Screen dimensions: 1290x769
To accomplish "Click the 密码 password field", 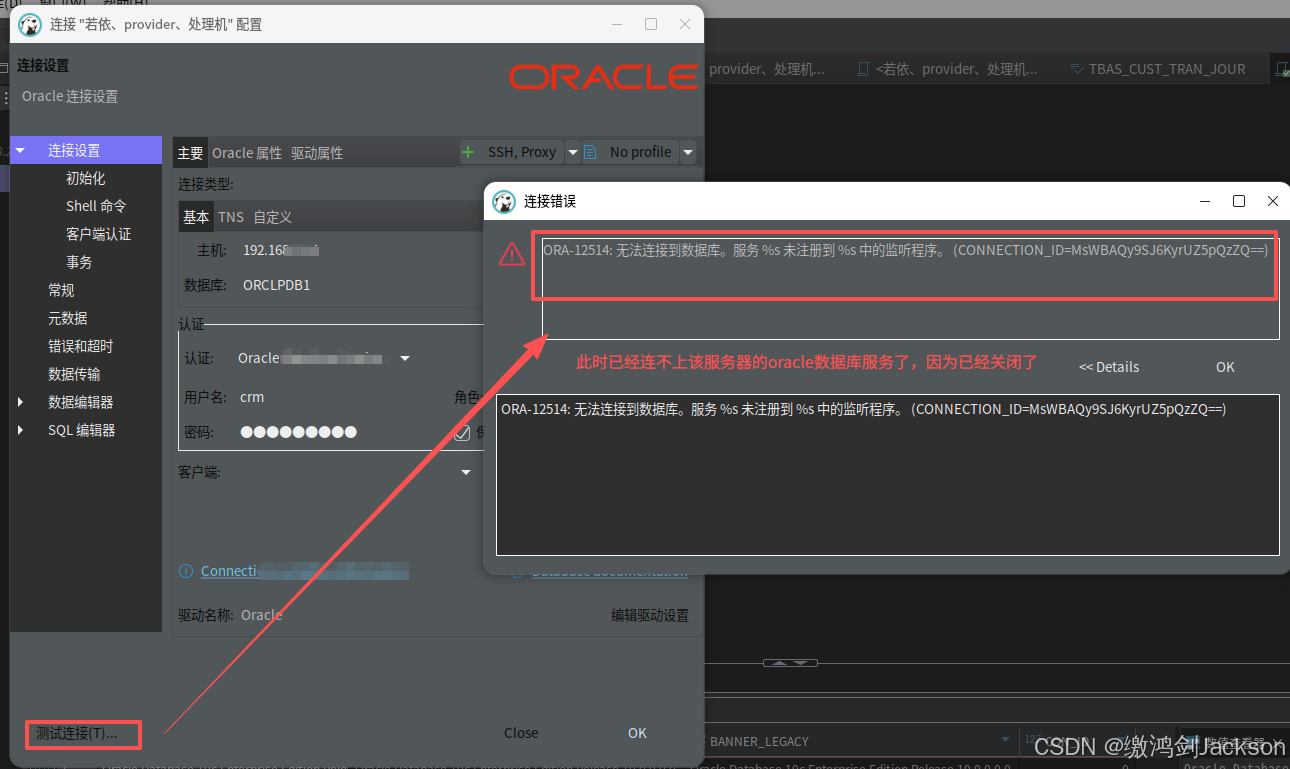I will point(340,432).
